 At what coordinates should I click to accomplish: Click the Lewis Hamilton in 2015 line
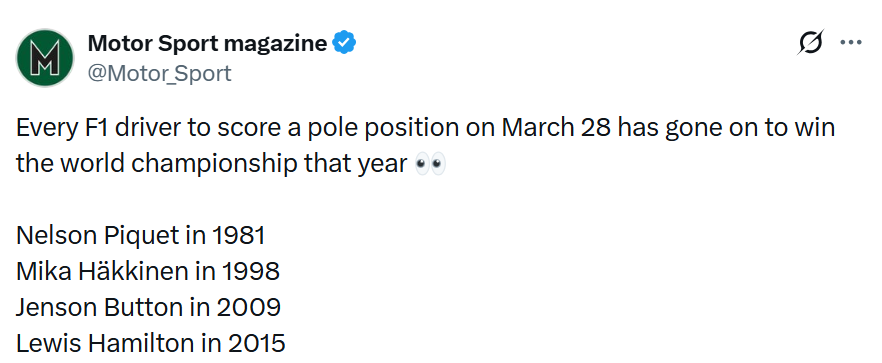(150, 343)
